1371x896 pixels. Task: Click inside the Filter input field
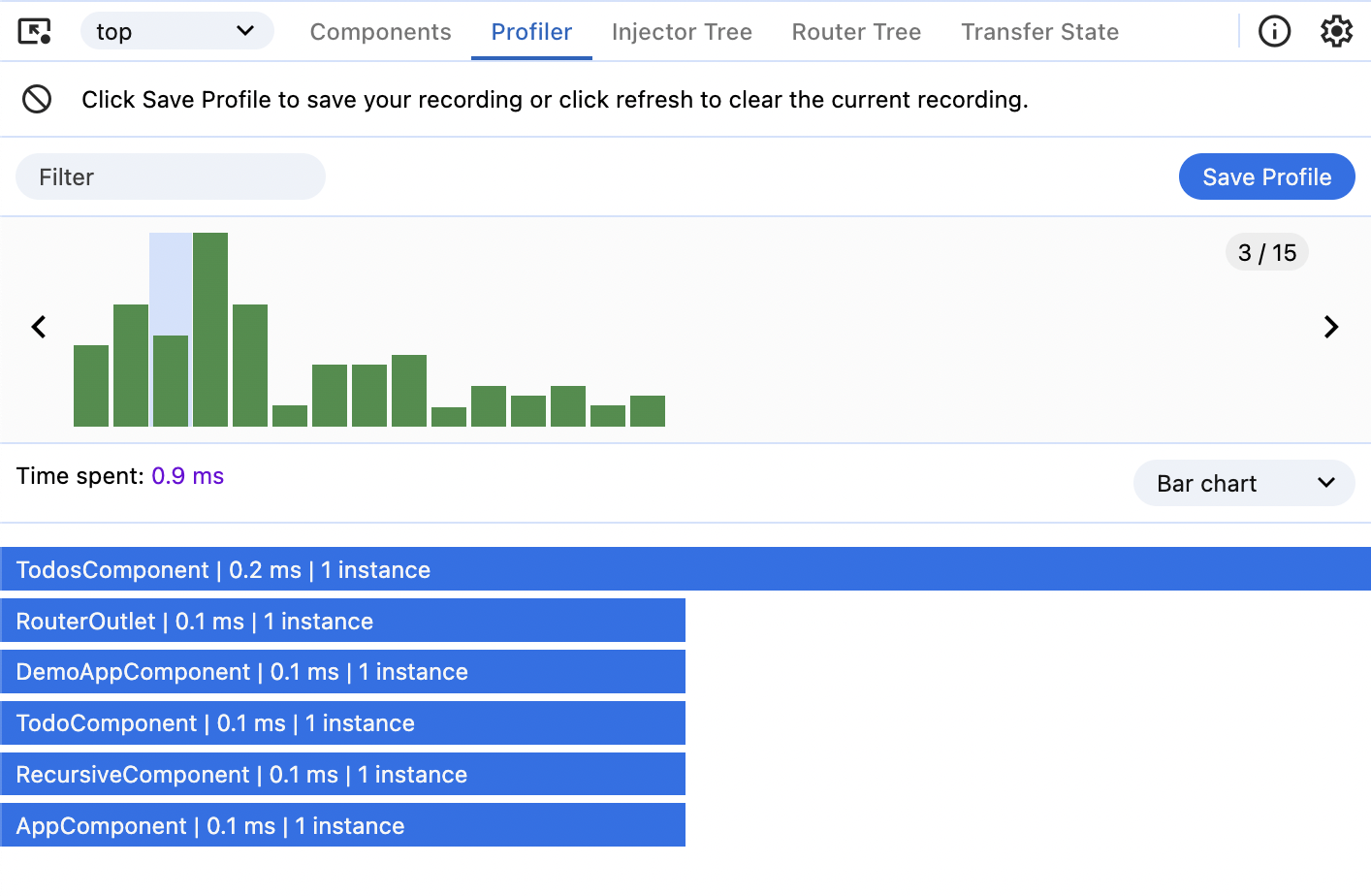point(170,176)
